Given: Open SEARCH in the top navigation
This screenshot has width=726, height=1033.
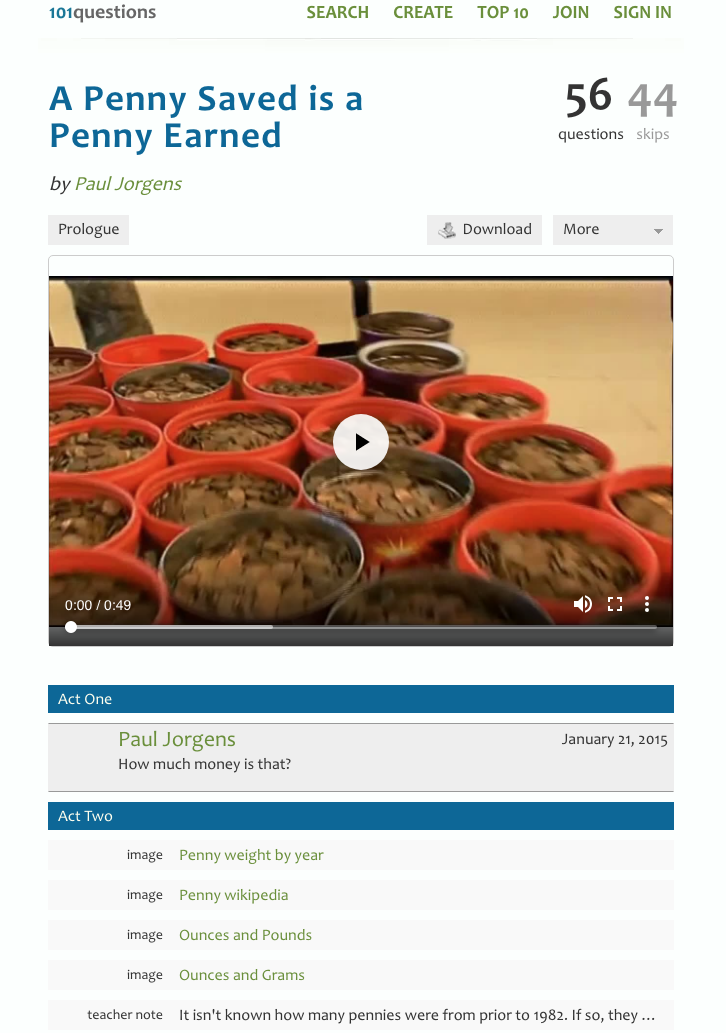Looking at the screenshot, I should click(337, 13).
